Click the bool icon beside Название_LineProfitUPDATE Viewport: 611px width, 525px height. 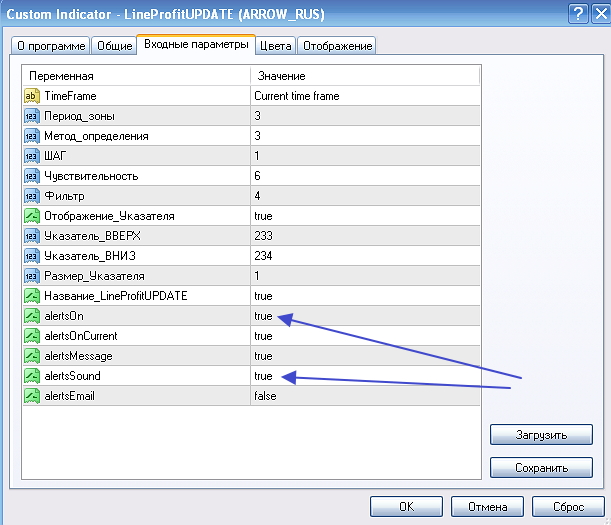(32, 296)
